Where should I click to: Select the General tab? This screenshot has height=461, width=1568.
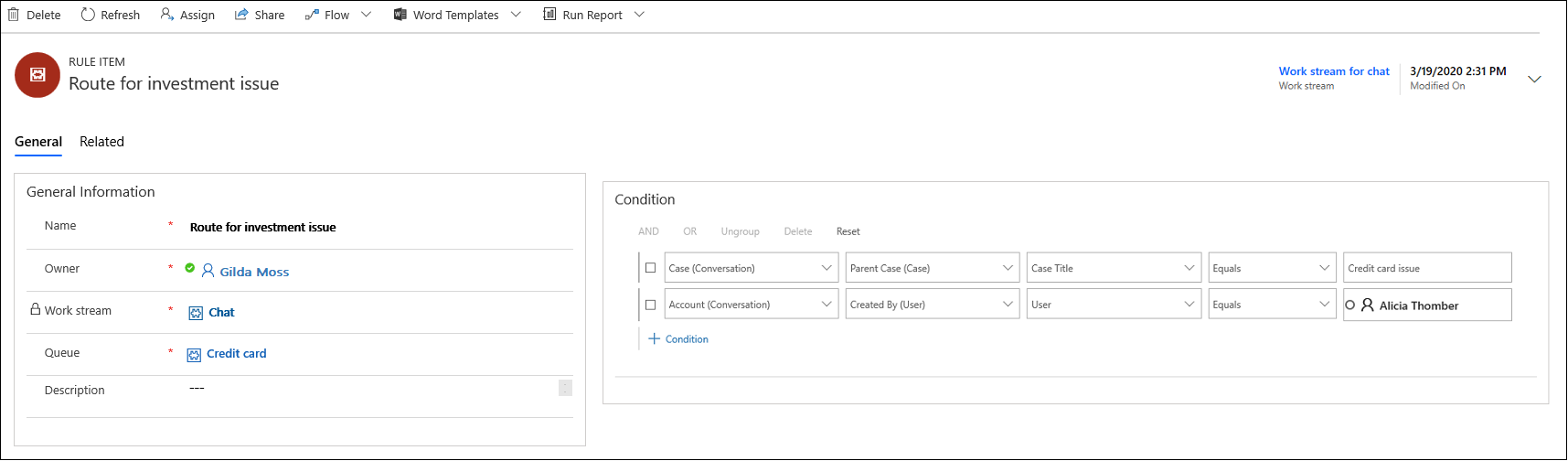click(38, 142)
